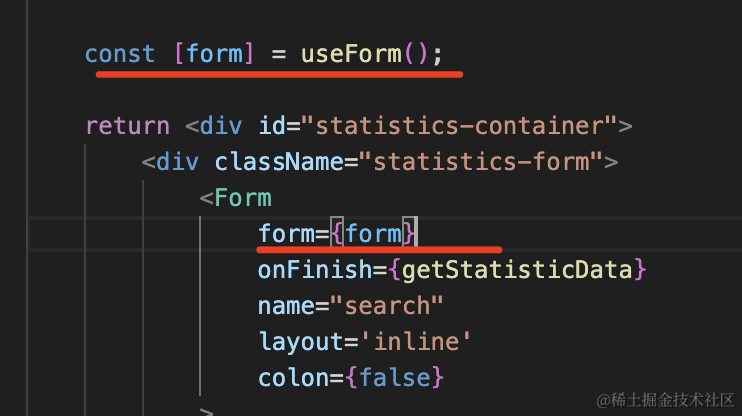Click the Form component tag
Viewport: 742px width, 416px height.
pos(243,198)
